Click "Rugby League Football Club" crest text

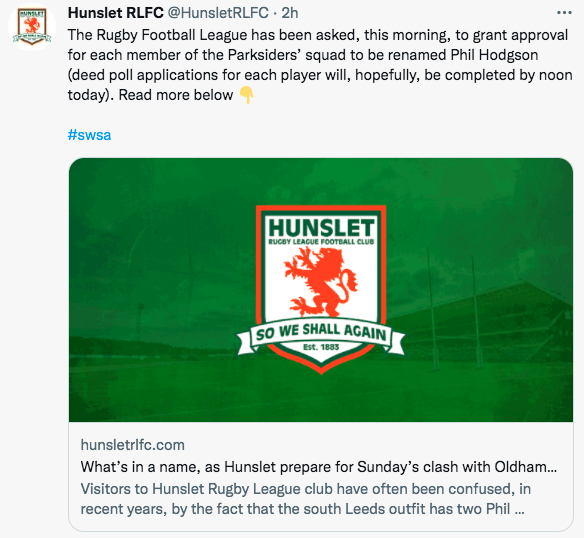click(321, 242)
